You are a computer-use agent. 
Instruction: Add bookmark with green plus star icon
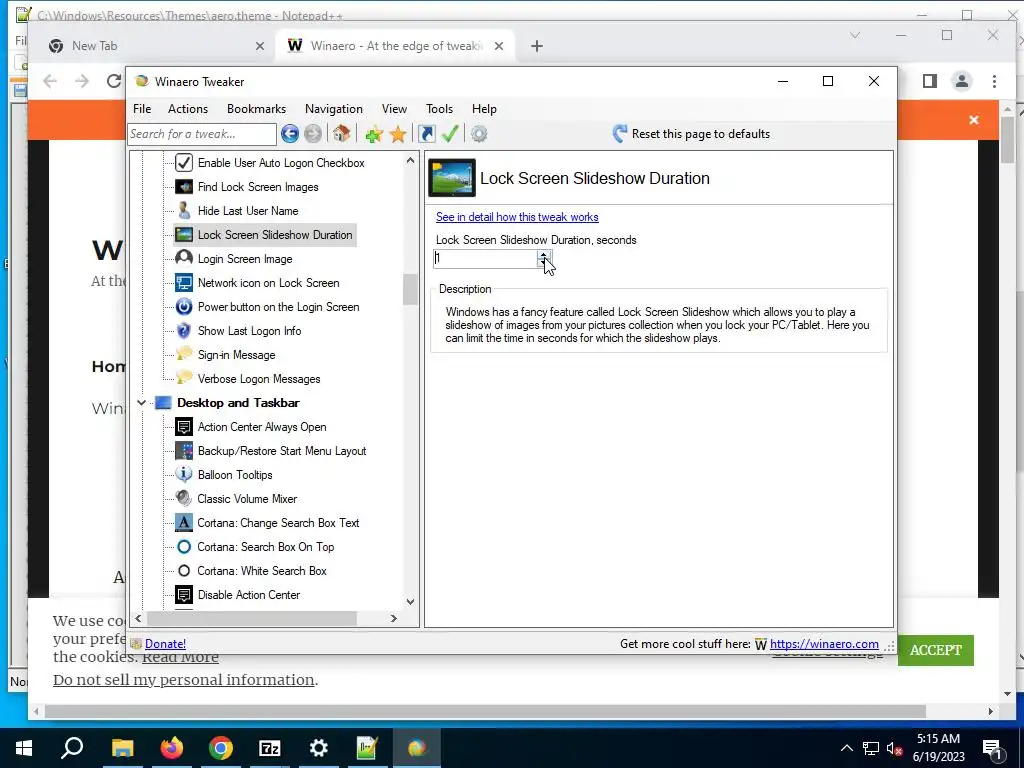click(x=374, y=134)
